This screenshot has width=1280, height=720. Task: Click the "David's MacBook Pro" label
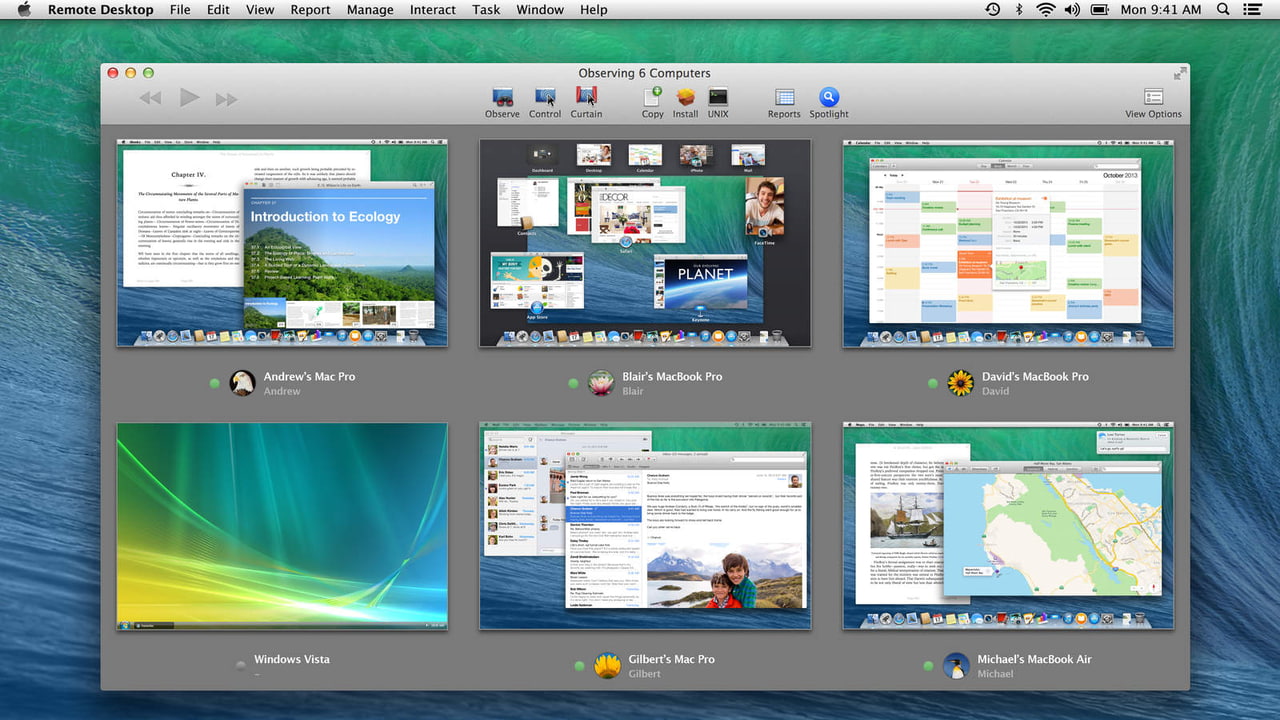[1035, 376]
